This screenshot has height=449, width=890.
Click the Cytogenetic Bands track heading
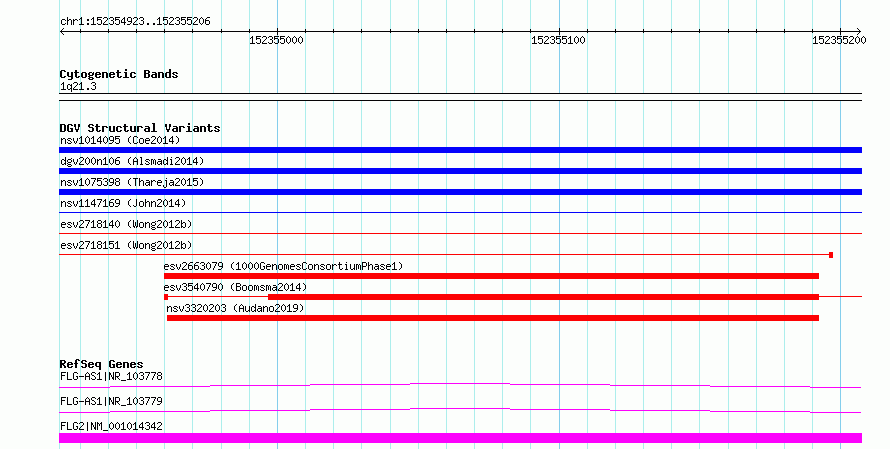point(119,74)
